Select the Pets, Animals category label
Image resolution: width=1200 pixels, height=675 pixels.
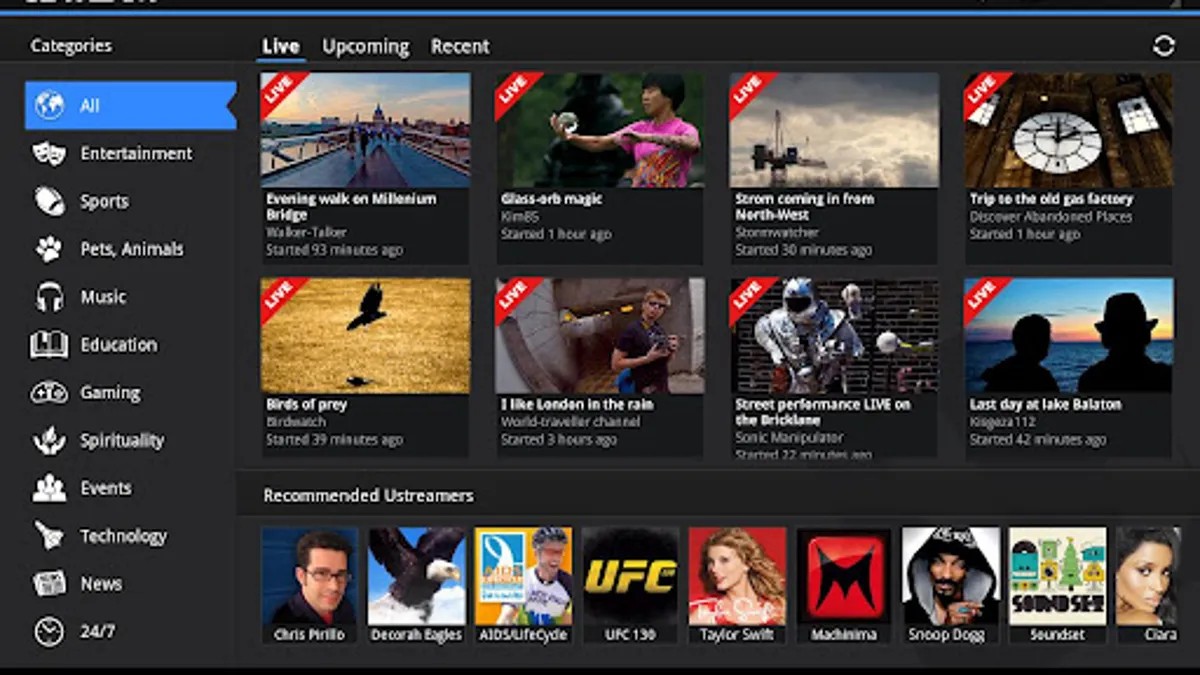132,249
